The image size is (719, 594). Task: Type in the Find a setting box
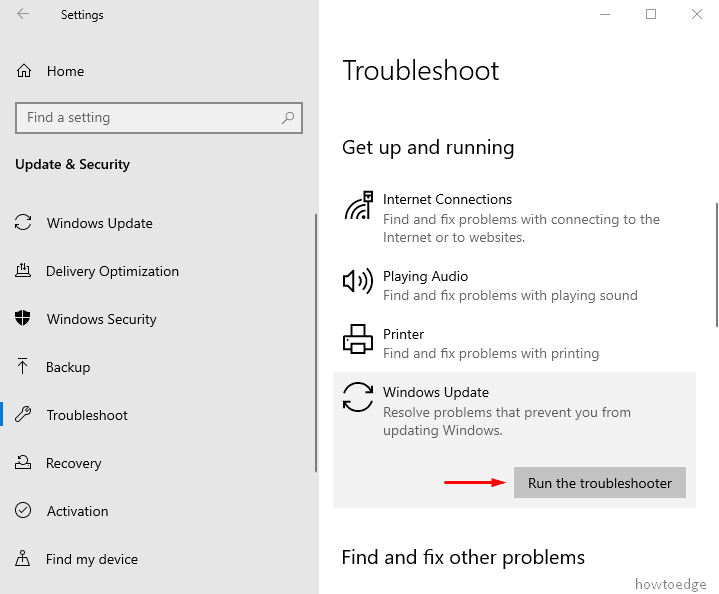click(x=148, y=118)
